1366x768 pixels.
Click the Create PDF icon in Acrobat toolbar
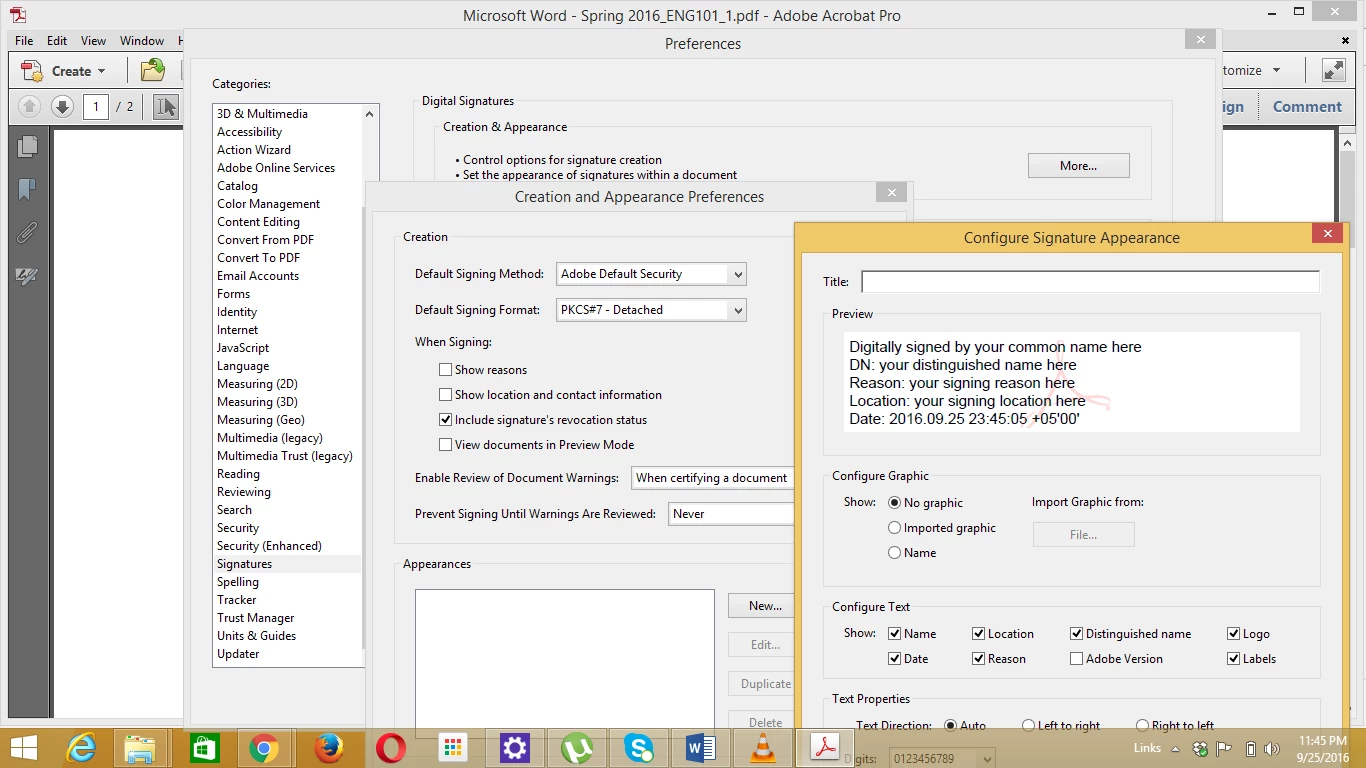click(x=33, y=71)
